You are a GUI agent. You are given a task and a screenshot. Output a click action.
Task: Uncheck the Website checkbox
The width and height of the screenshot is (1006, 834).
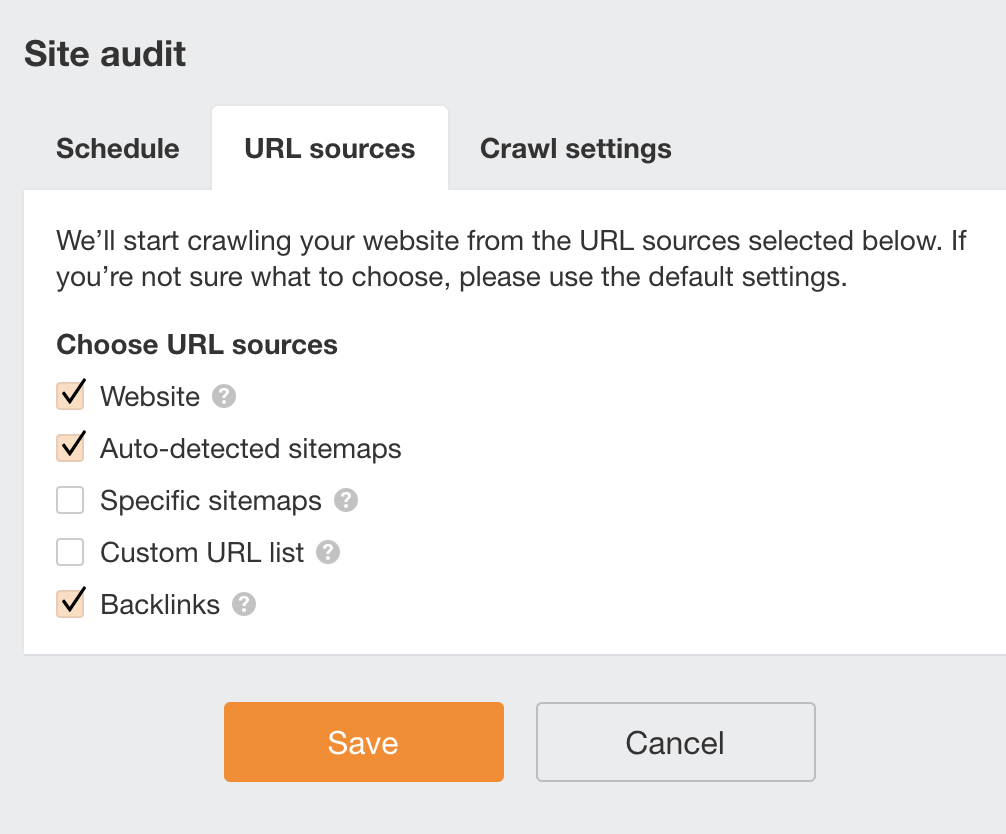[70, 396]
